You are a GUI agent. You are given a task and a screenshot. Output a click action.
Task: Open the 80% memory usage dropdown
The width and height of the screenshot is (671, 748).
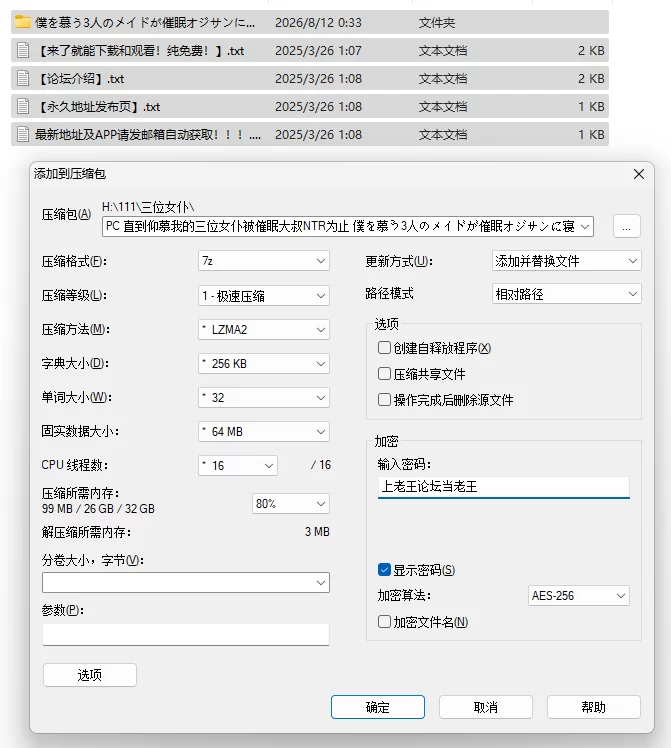(291, 504)
